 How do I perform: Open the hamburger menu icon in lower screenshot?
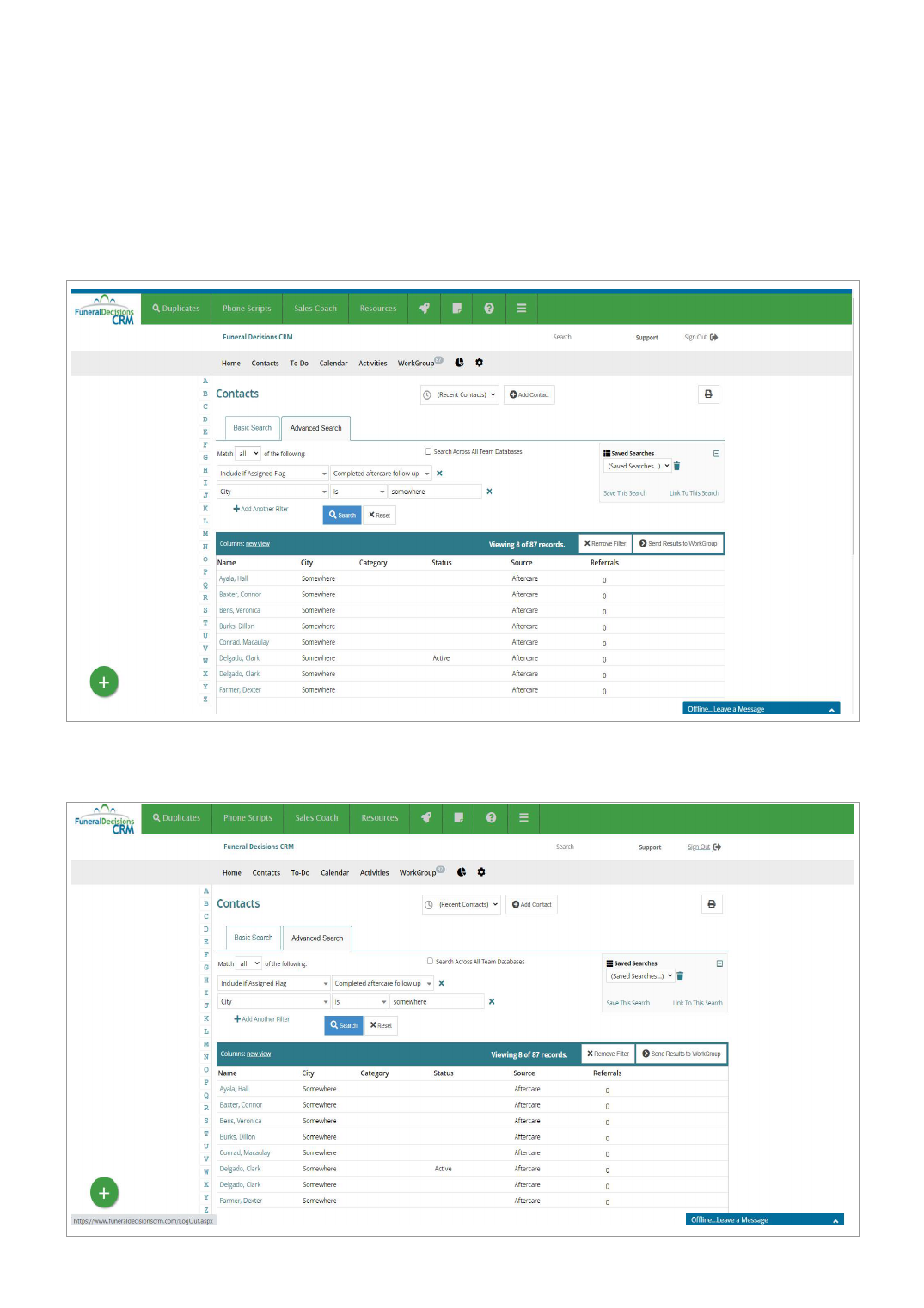coord(523,818)
